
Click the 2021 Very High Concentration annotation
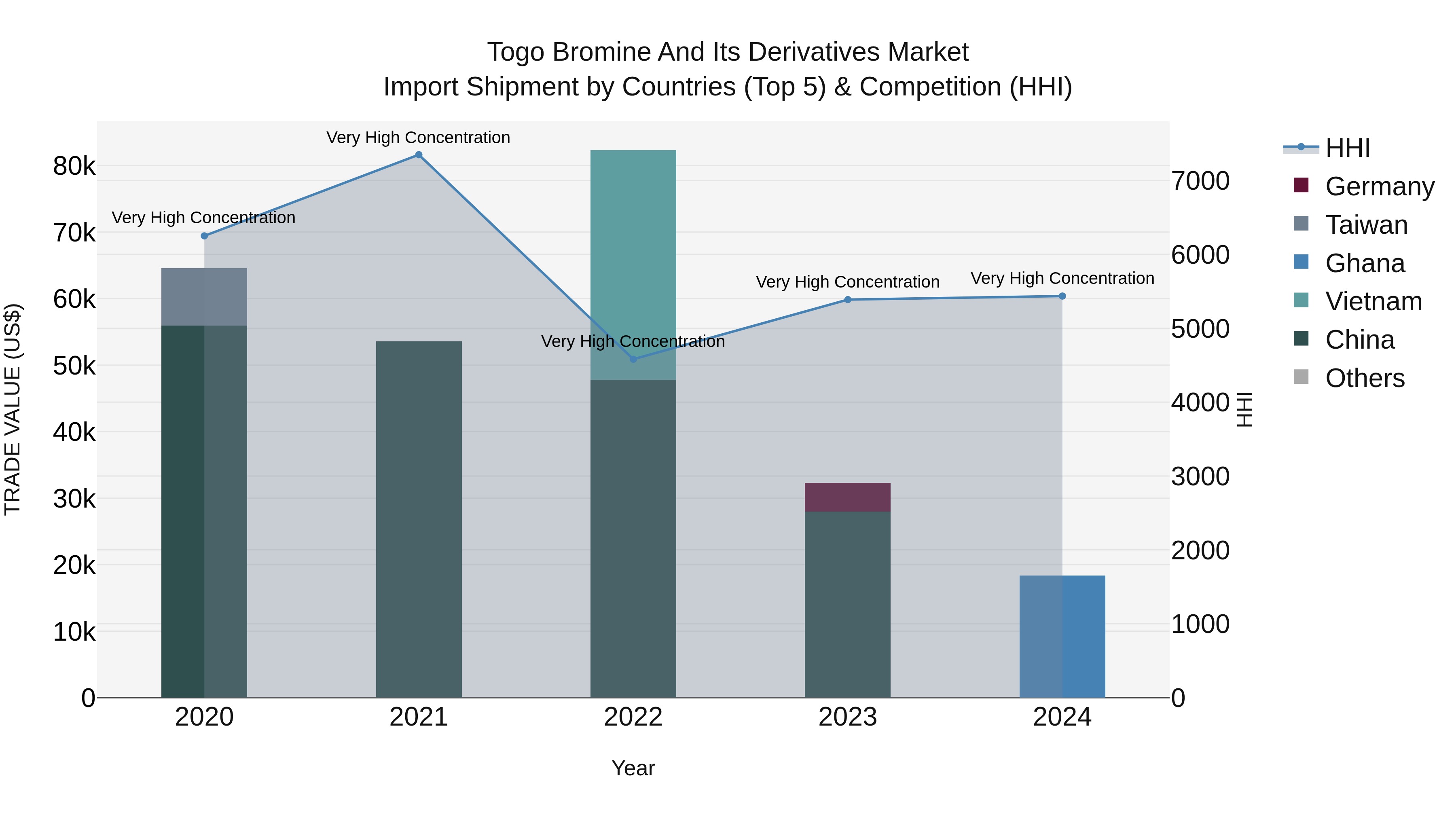click(x=418, y=138)
